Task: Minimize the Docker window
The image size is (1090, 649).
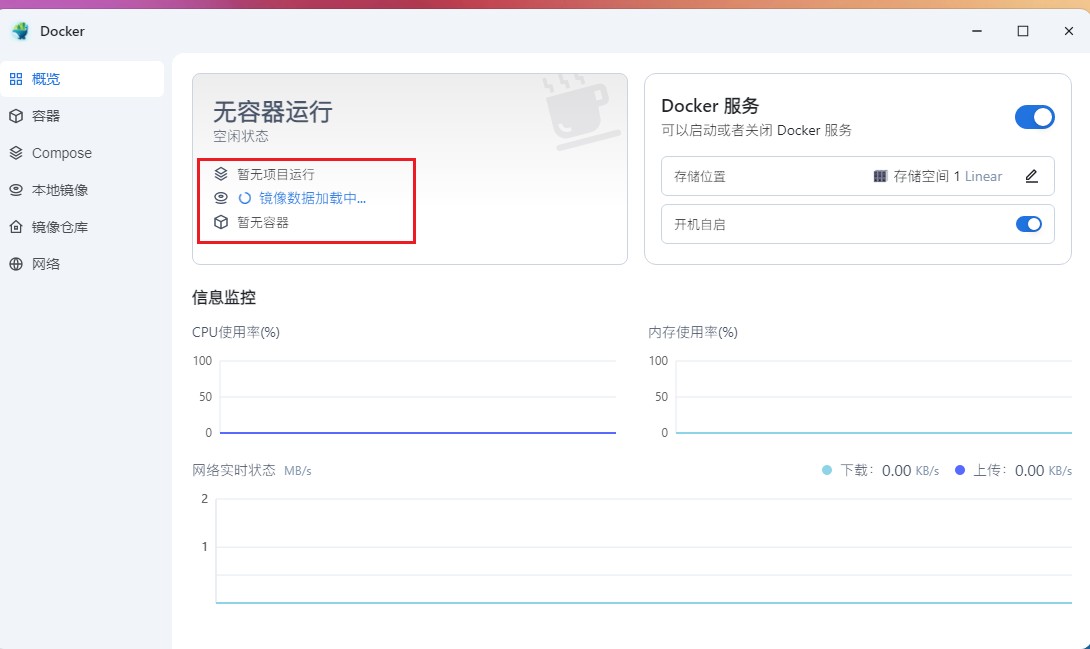Action: 977,31
